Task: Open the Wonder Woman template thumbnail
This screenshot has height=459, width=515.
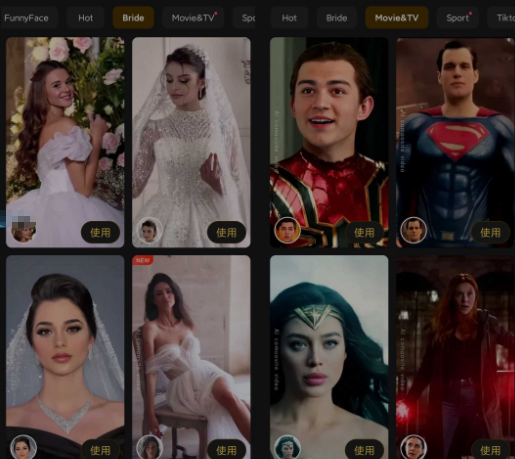Action: (329, 357)
